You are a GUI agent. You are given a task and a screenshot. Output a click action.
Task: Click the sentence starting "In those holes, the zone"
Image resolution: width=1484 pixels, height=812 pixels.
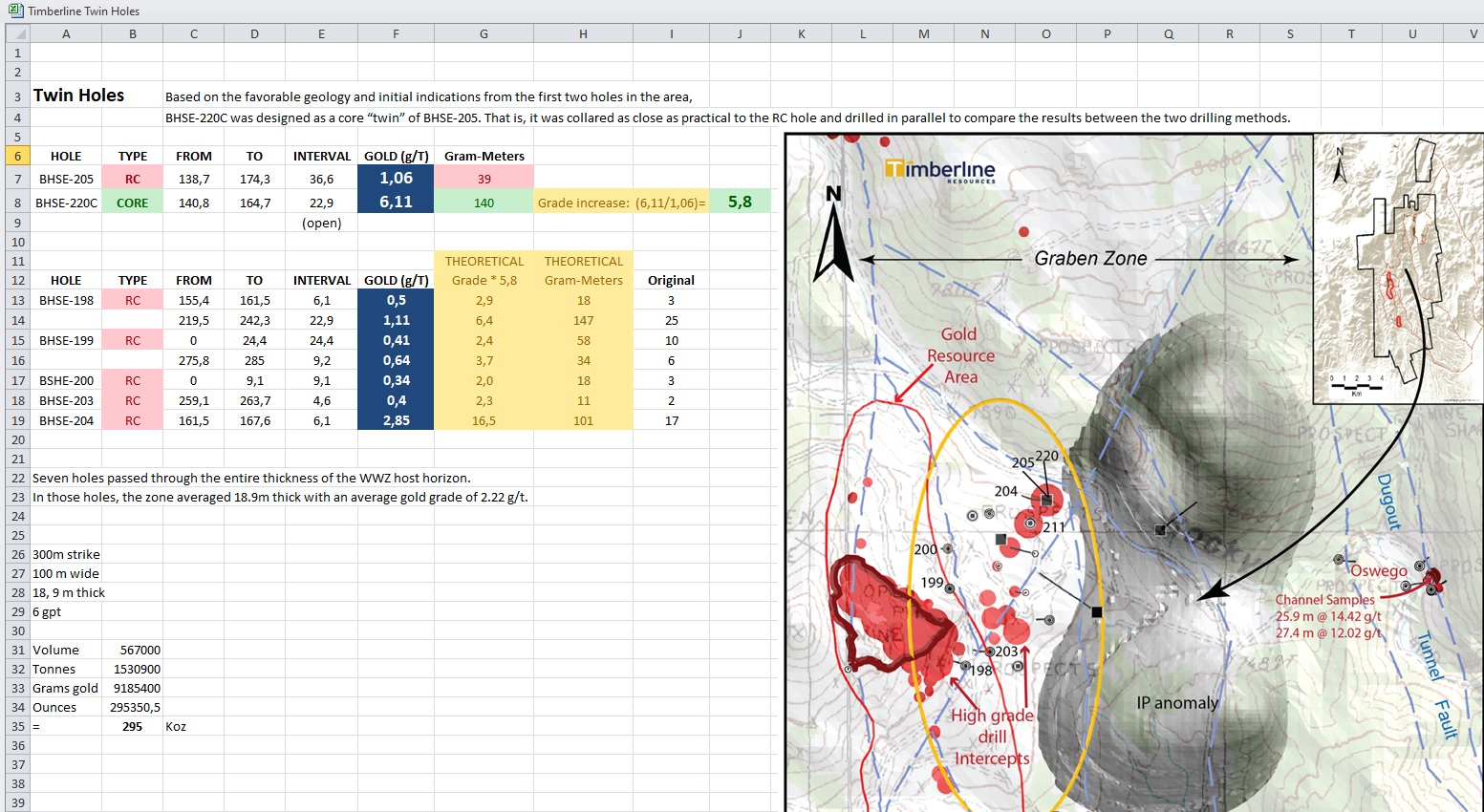point(280,497)
